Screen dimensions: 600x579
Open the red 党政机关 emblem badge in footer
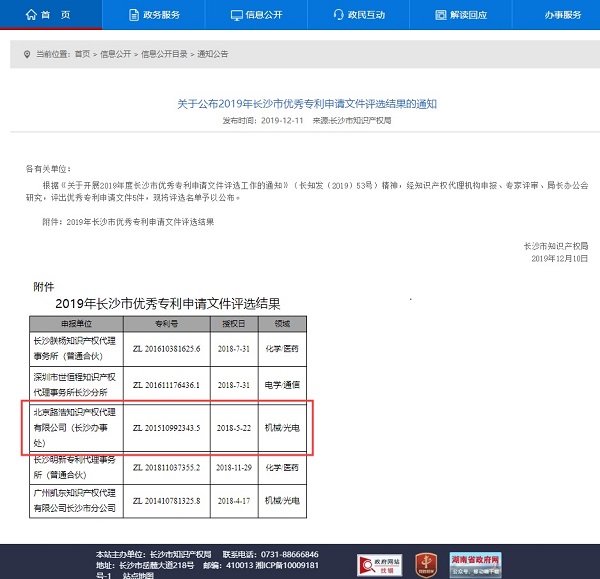426,565
